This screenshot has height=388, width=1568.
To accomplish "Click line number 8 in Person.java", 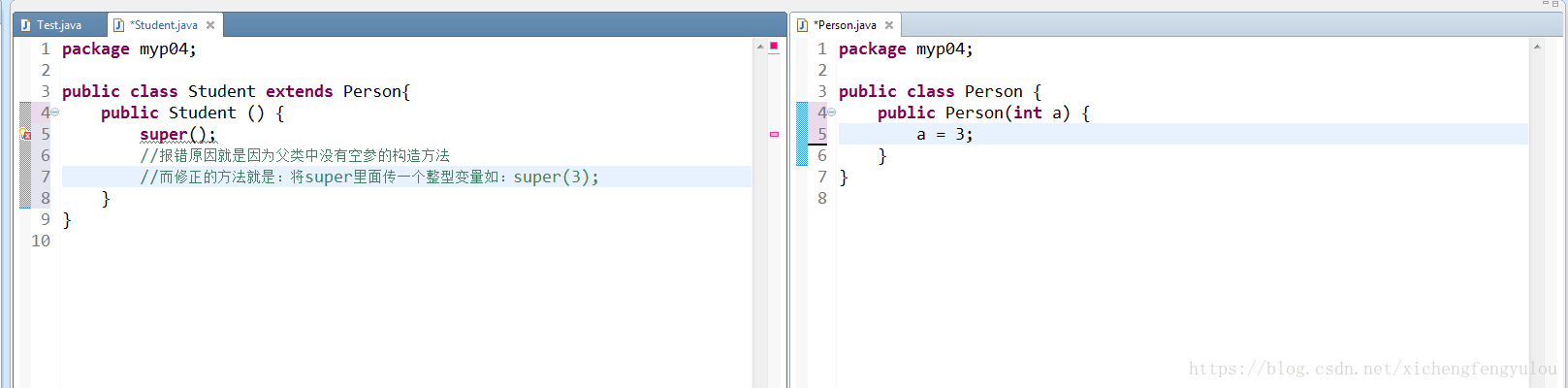I will (x=822, y=198).
